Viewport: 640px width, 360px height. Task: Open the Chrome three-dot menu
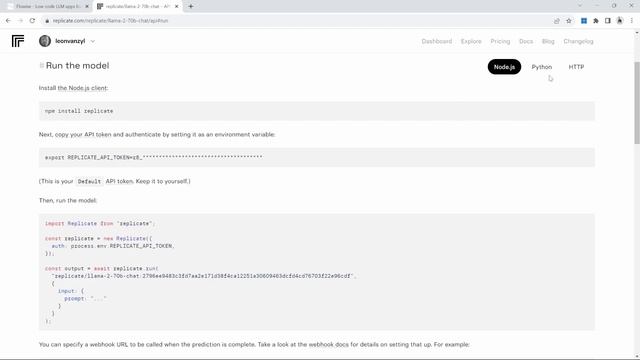631,21
